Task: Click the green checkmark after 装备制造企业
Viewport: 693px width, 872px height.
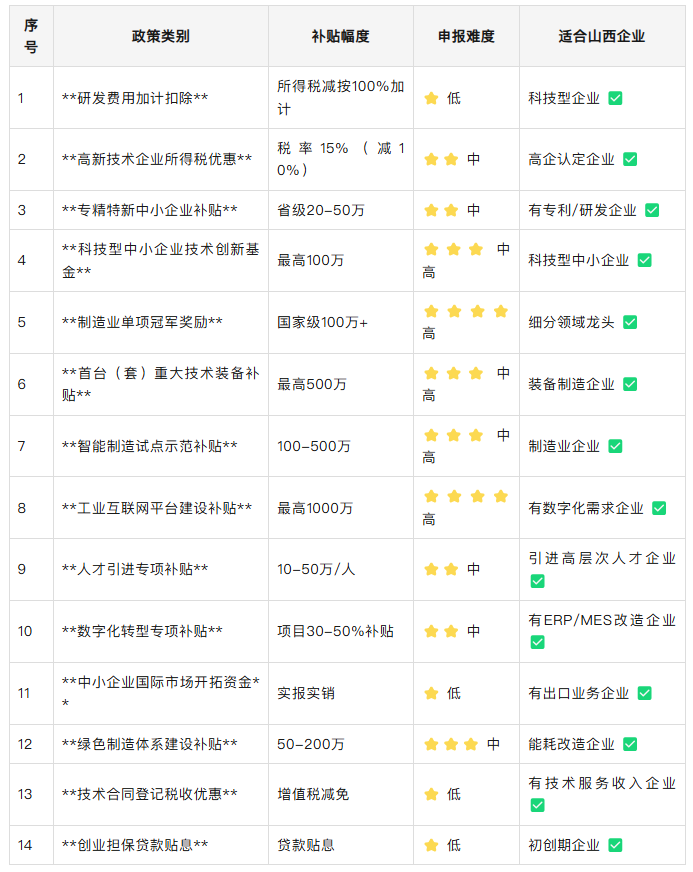Action: (630, 384)
